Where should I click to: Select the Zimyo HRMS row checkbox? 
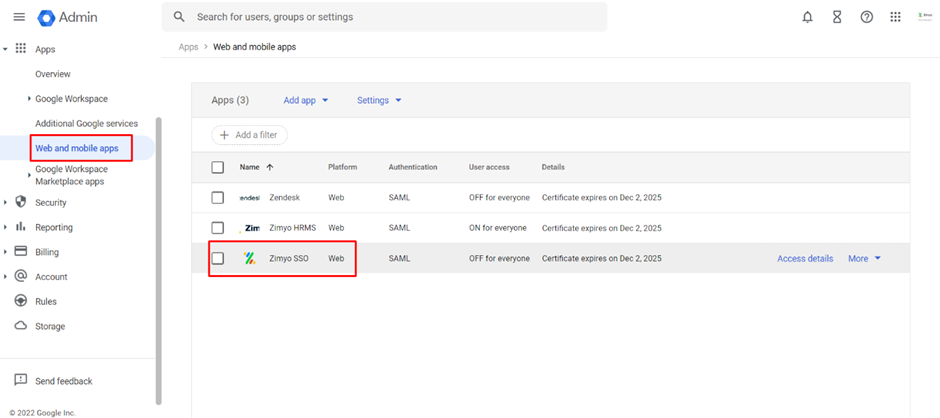(218, 228)
